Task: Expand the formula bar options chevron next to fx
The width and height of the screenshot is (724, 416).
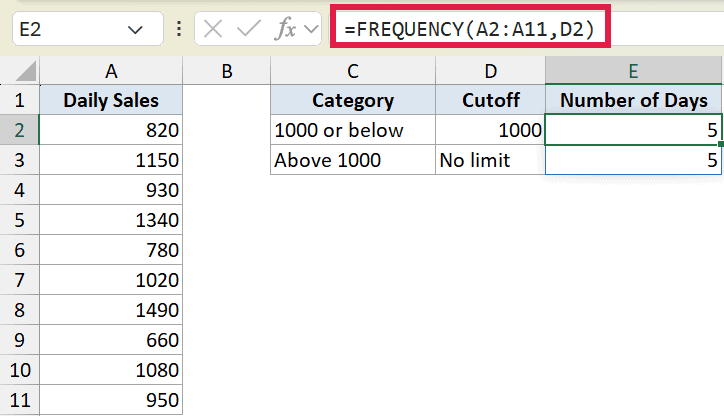Action: pyautogui.click(x=312, y=29)
